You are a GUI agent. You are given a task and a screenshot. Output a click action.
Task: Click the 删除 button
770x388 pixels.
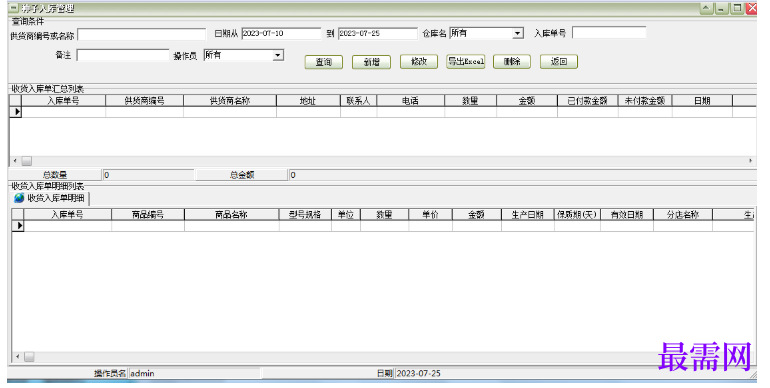tap(512, 61)
